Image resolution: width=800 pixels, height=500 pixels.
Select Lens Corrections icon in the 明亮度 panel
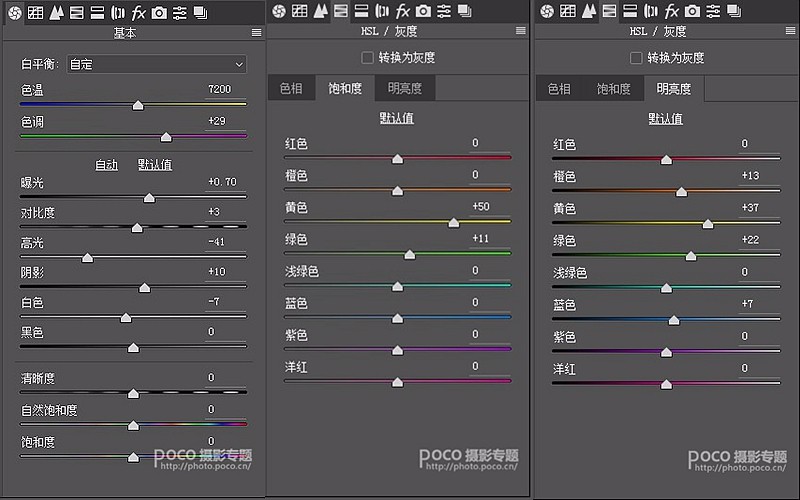pos(651,11)
